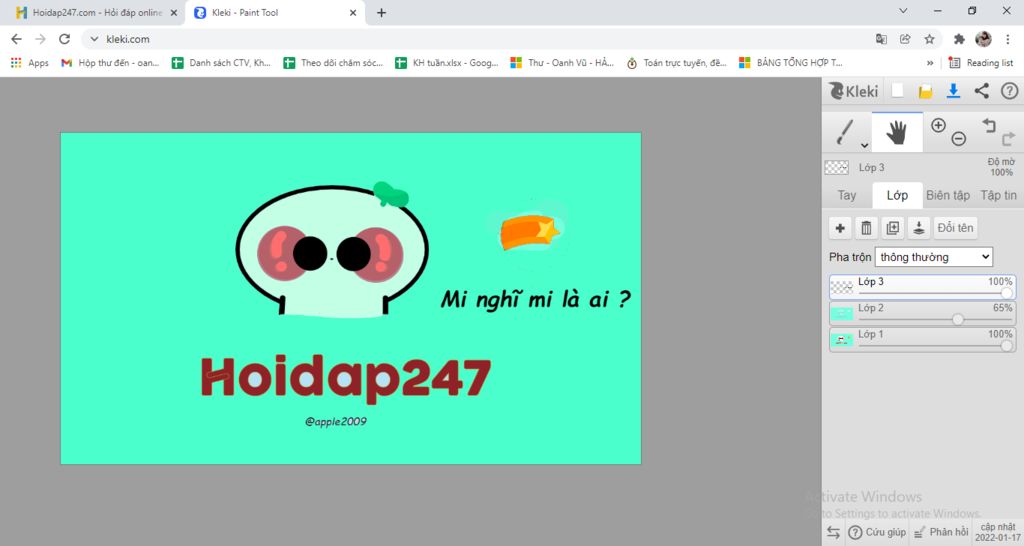Open the Tập tin tab
This screenshot has height=546, width=1024.
tap(999, 195)
